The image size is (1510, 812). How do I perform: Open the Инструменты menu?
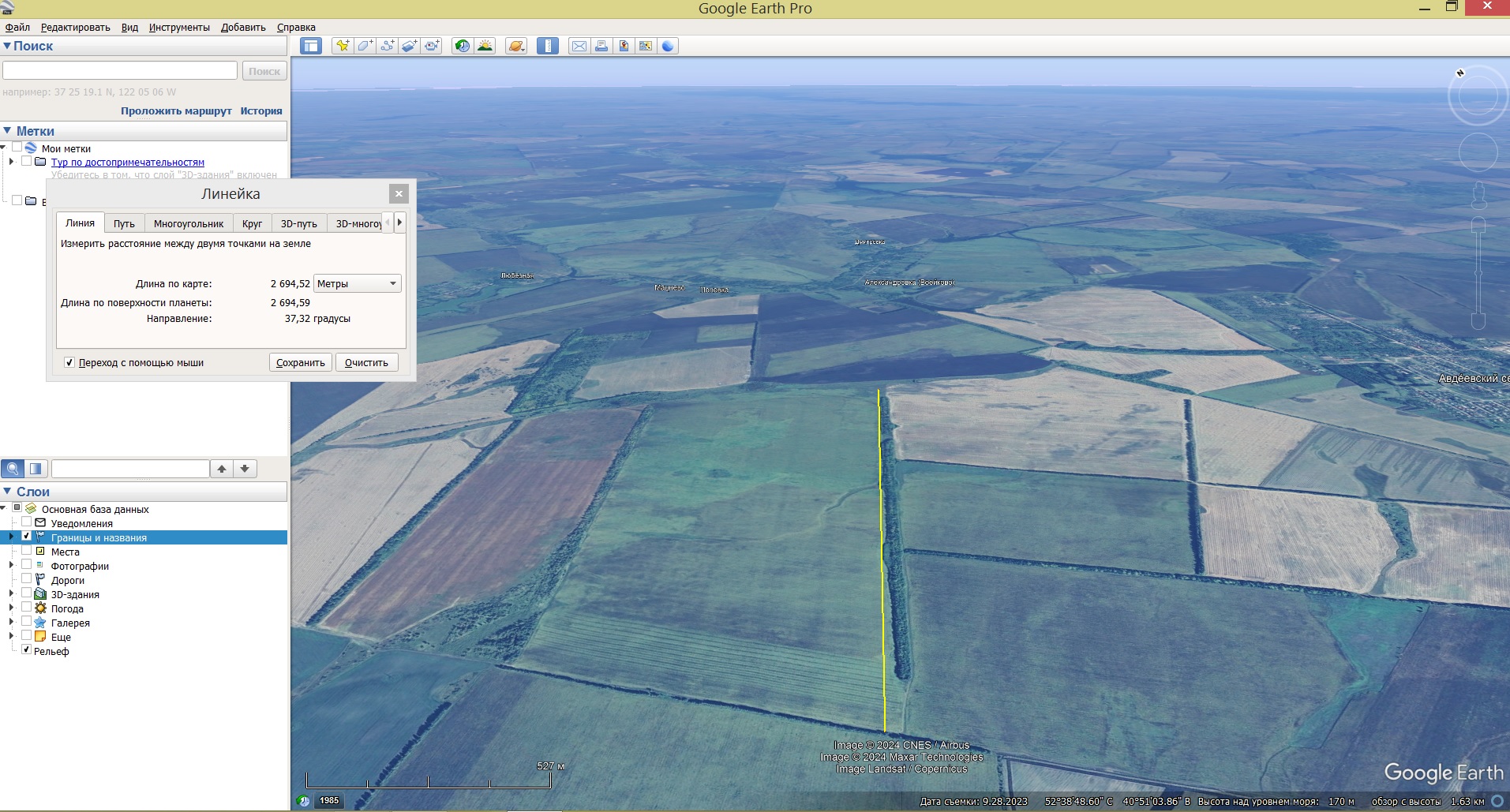pos(179,28)
